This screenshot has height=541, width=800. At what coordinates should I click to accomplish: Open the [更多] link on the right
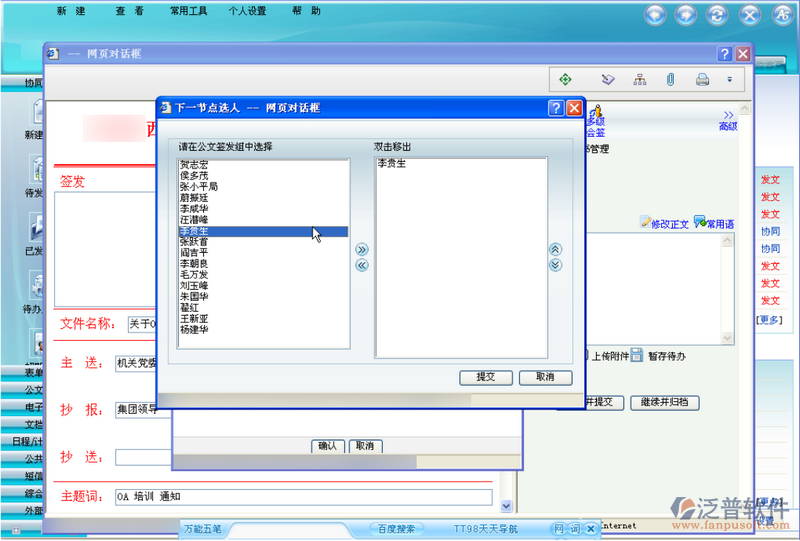[769, 320]
